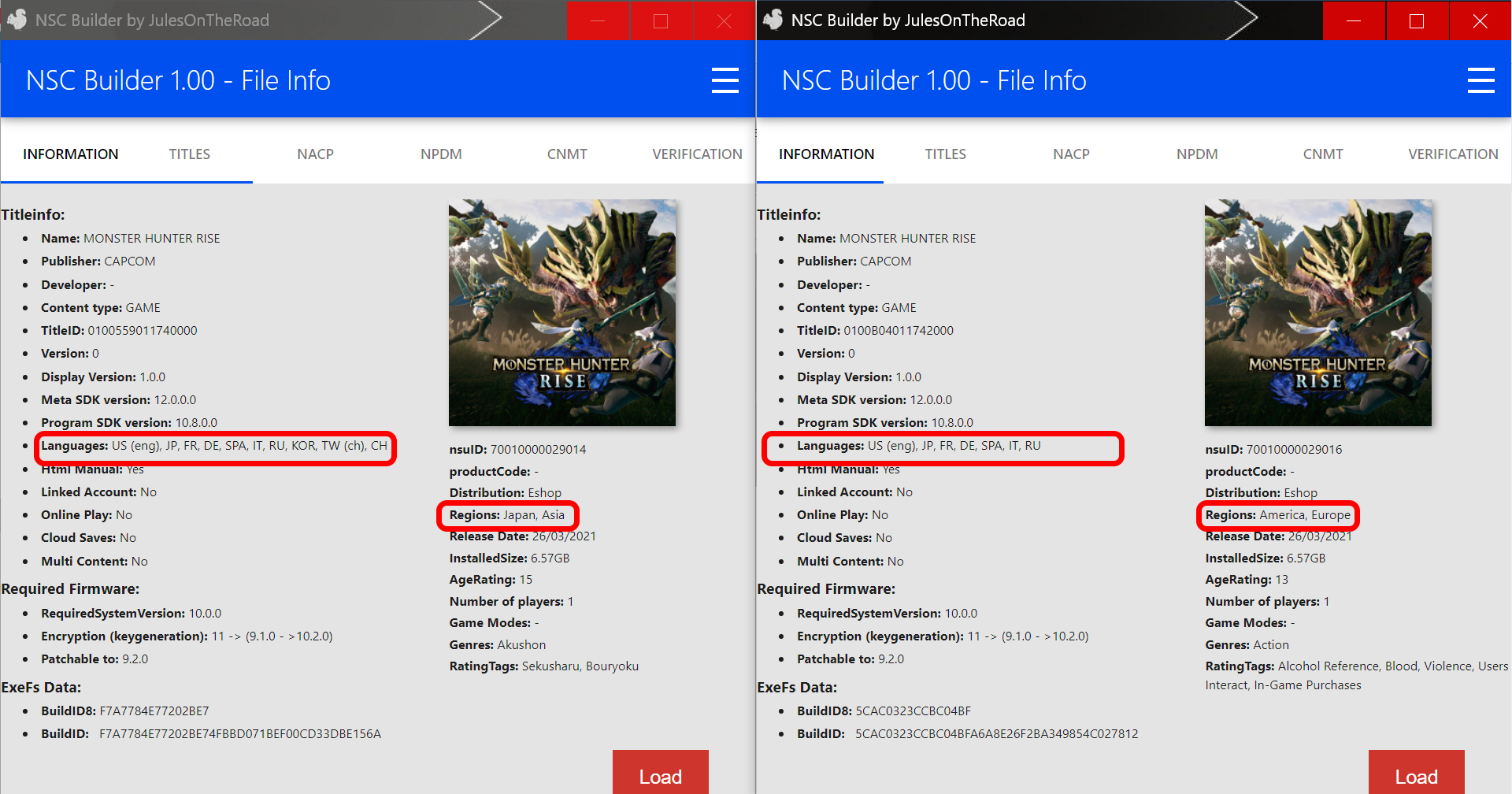Click Meta SDK version 12.0.0.0 in left window
This screenshot has height=794, width=1512.
pos(119,400)
